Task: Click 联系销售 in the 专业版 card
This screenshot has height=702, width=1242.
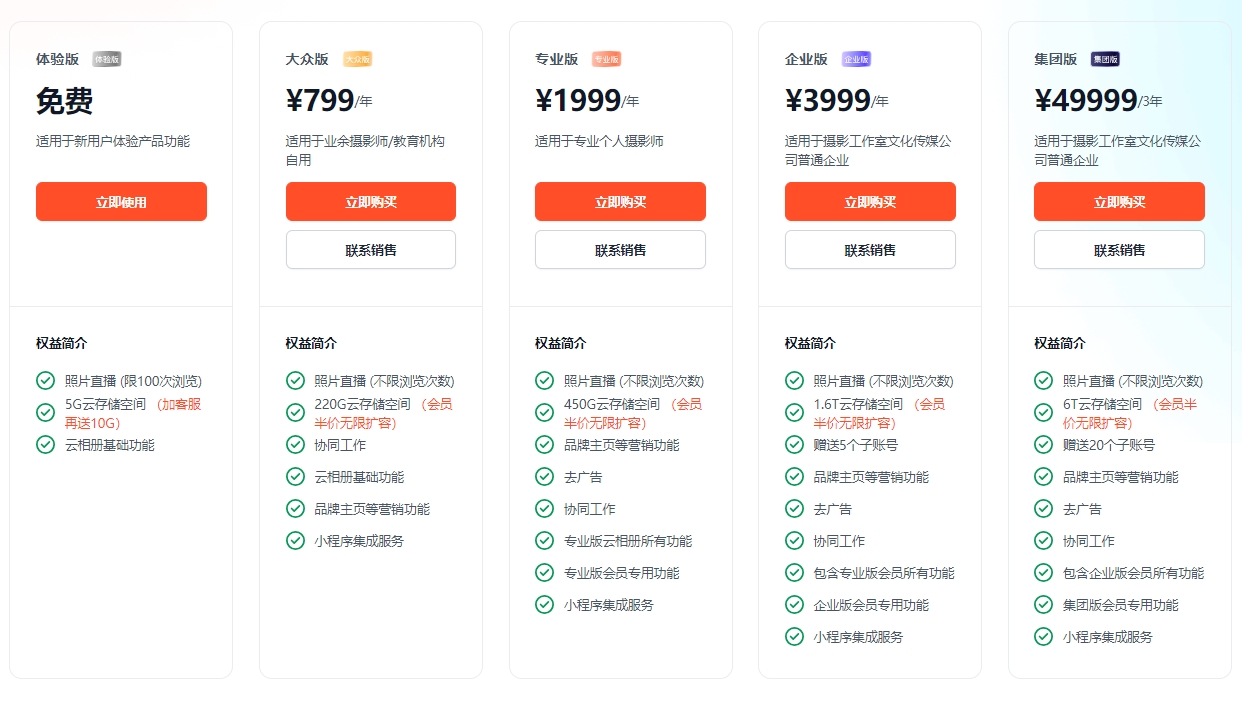Action: (x=620, y=249)
